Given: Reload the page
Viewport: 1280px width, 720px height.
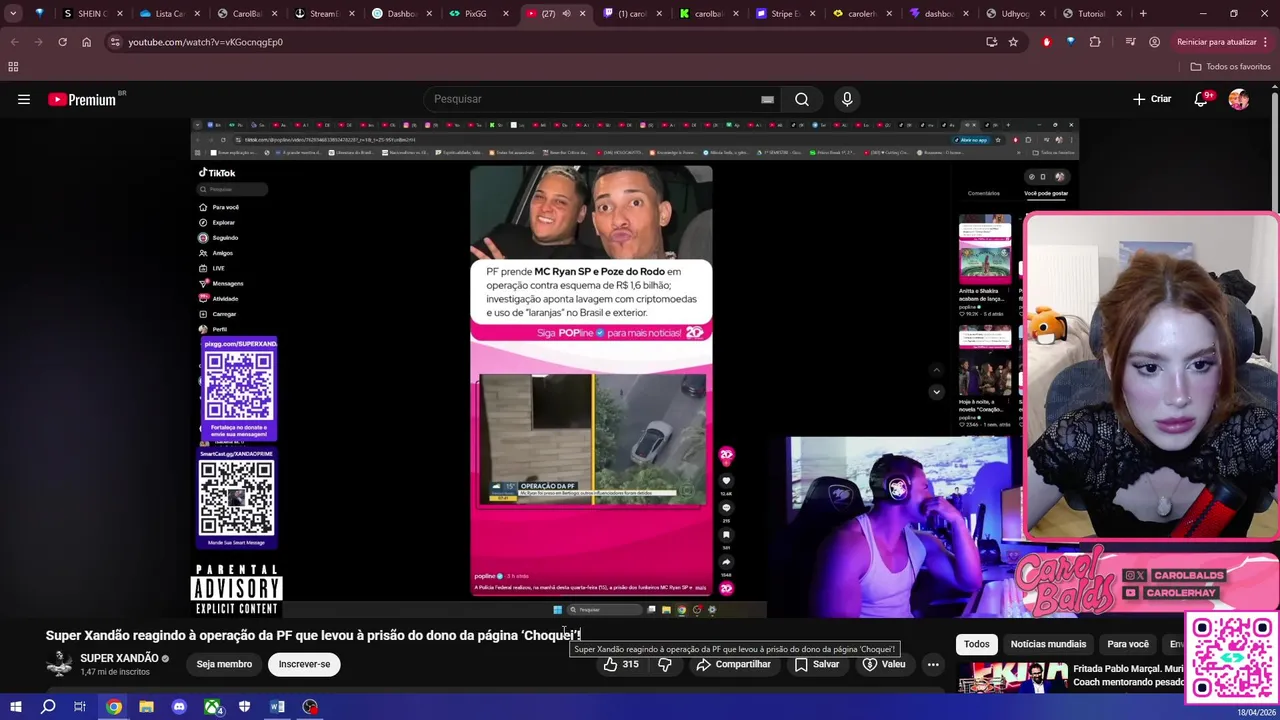Looking at the screenshot, I should pyautogui.click(x=62, y=42).
